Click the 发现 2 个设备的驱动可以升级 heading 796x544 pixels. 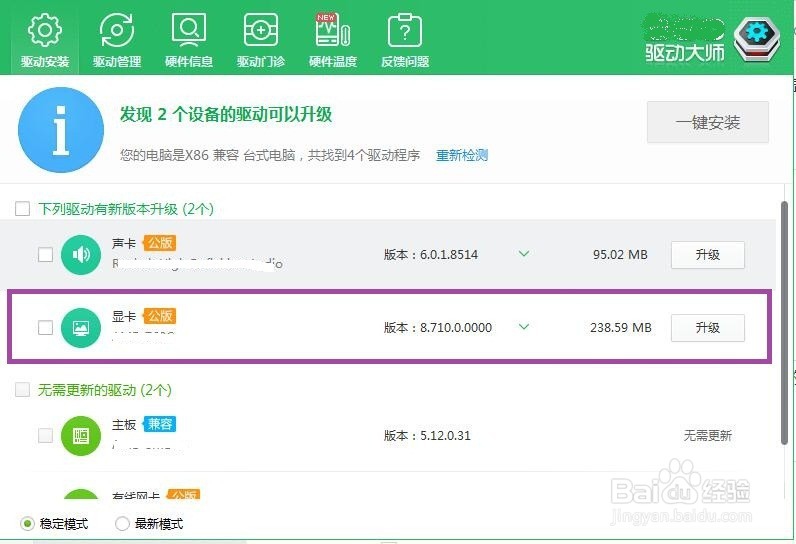click(226, 114)
